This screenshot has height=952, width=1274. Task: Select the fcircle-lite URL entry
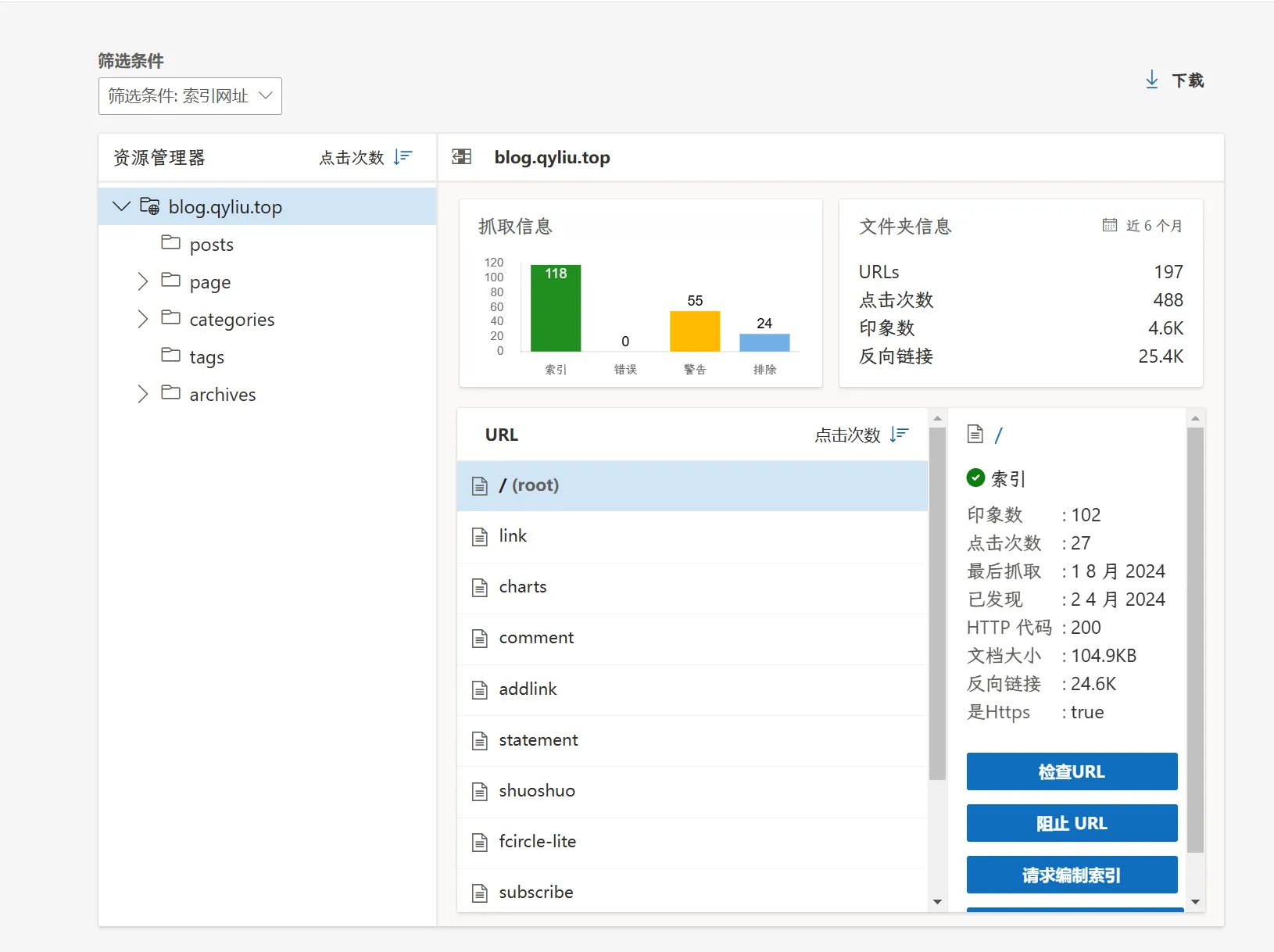coord(537,842)
